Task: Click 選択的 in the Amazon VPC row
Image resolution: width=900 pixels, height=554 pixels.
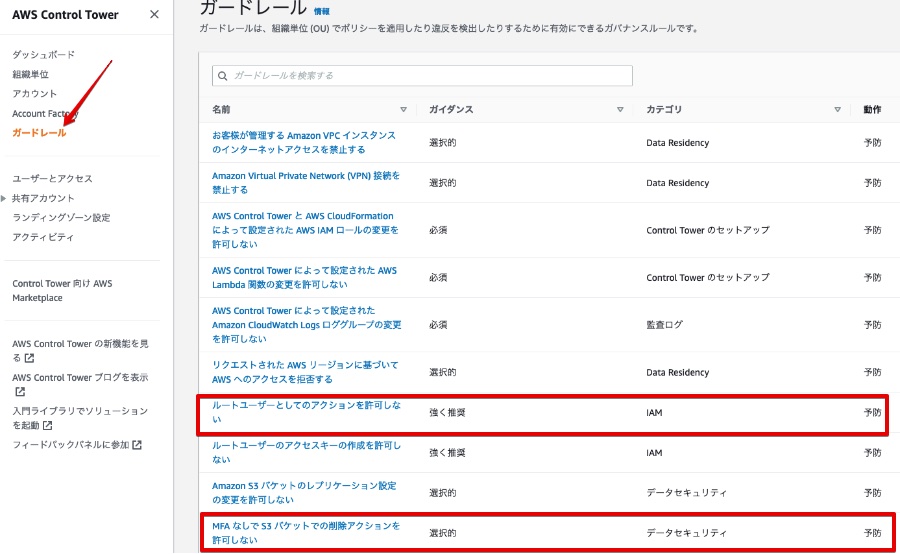Action: click(443, 143)
